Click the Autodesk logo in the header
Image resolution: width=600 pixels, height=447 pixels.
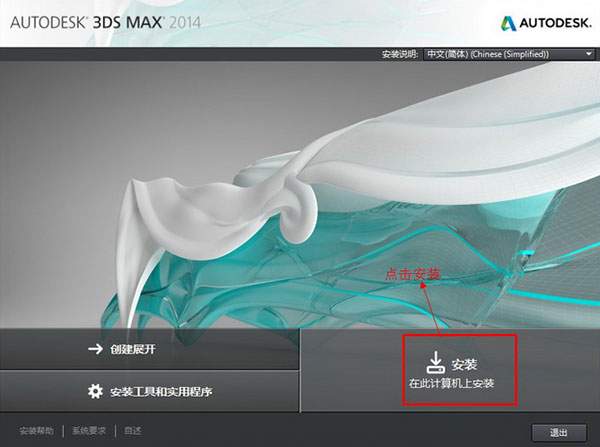546,23
